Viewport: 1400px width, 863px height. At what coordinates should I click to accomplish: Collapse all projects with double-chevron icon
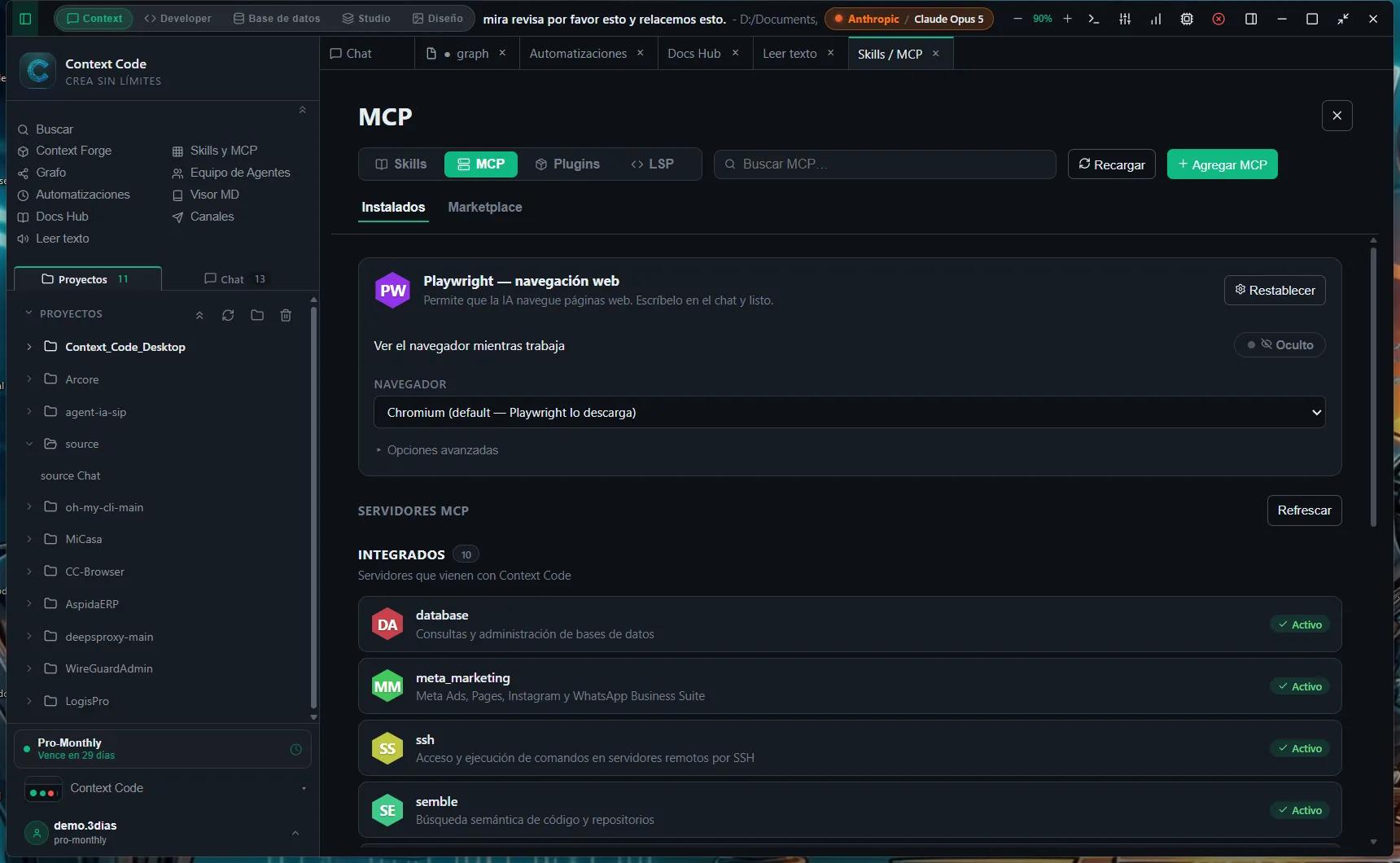[x=199, y=315]
